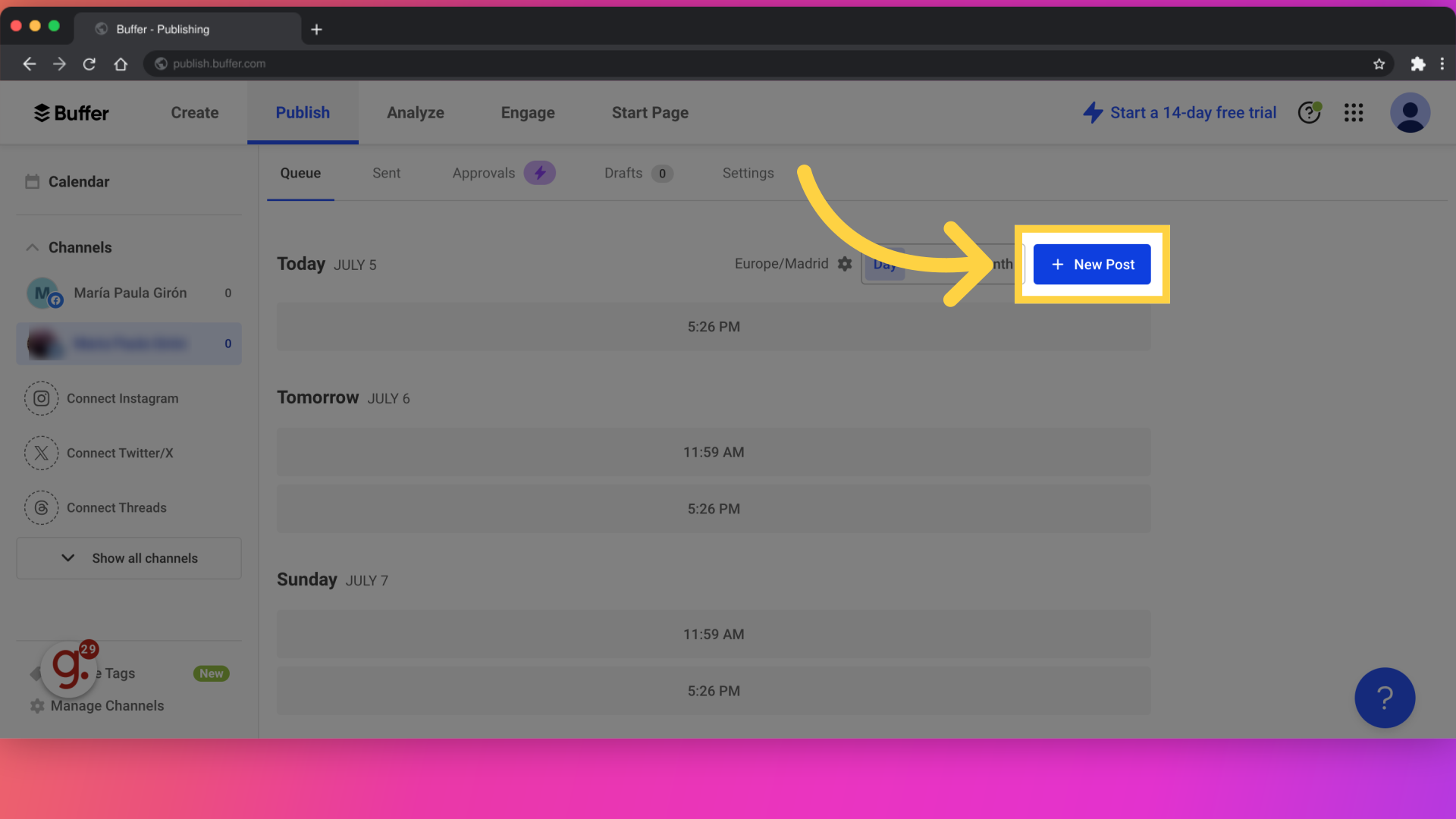Open the Sent tab
Image resolution: width=1456 pixels, height=819 pixels.
coord(386,174)
